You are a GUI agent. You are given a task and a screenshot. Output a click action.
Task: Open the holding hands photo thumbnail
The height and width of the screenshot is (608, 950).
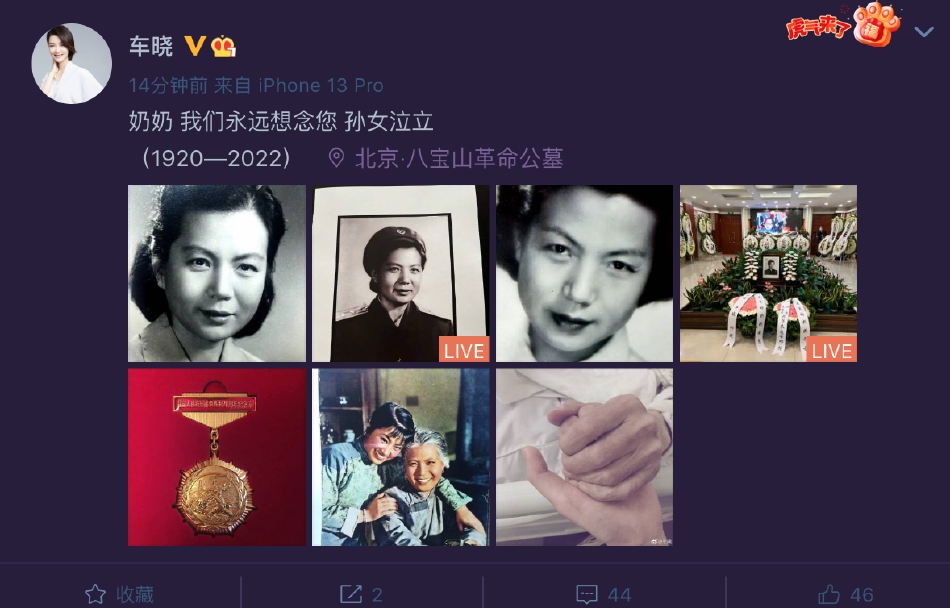tap(585, 457)
